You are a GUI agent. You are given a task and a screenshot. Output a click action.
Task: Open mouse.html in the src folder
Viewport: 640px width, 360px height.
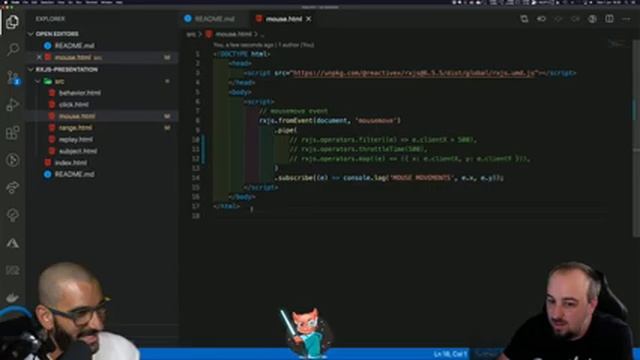(77, 116)
